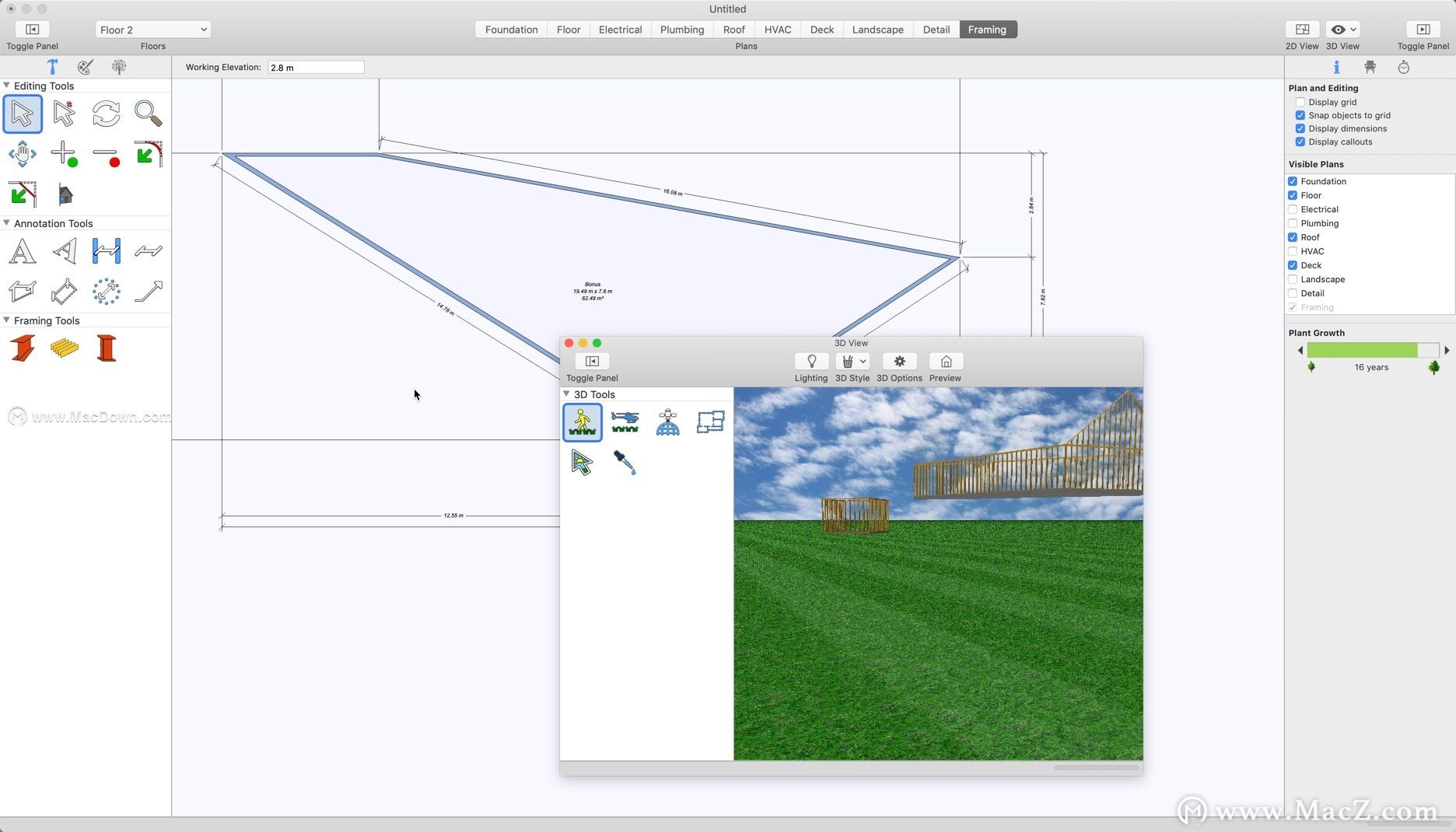Open 3D Options in the 3D View window
Viewport: 1456px width, 832px height.
899,362
